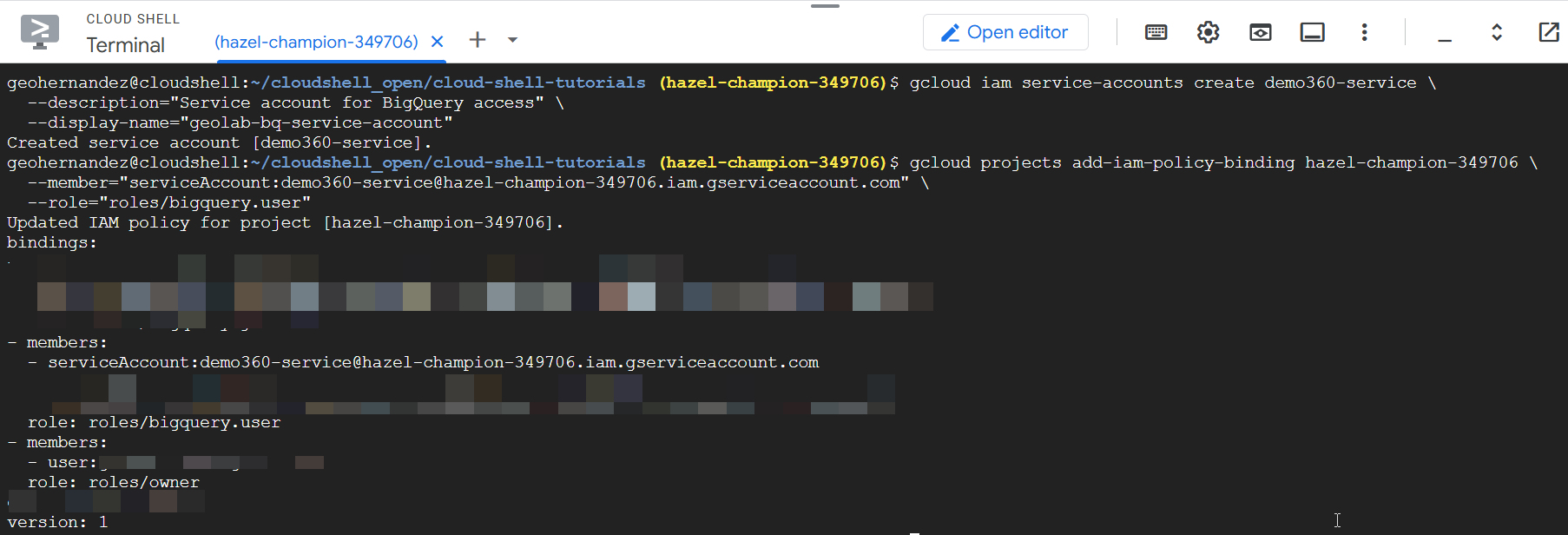
Task: Click 'gcloud projects add-iam-policy-binding' command text
Action: point(1103,162)
